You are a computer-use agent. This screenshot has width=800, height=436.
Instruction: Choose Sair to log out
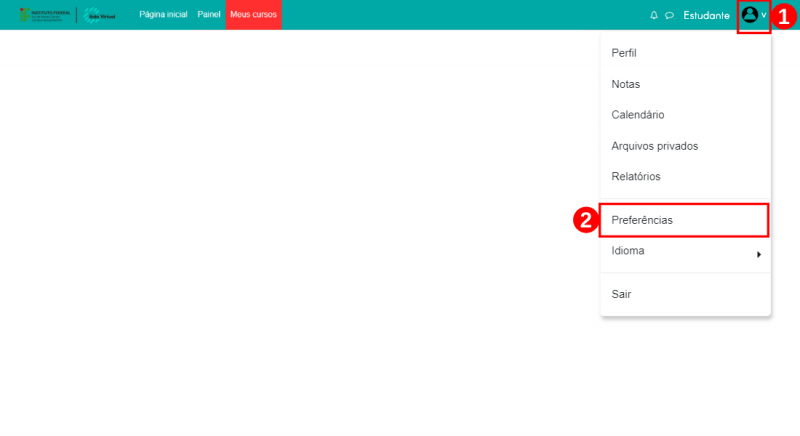(x=685, y=294)
